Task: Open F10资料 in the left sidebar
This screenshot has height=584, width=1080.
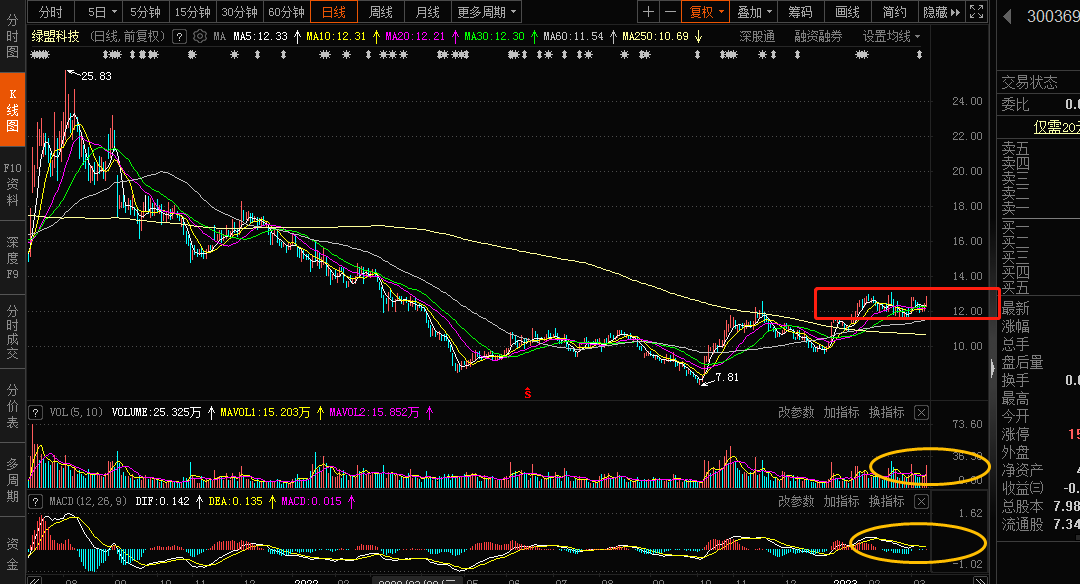Action: (12, 184)
